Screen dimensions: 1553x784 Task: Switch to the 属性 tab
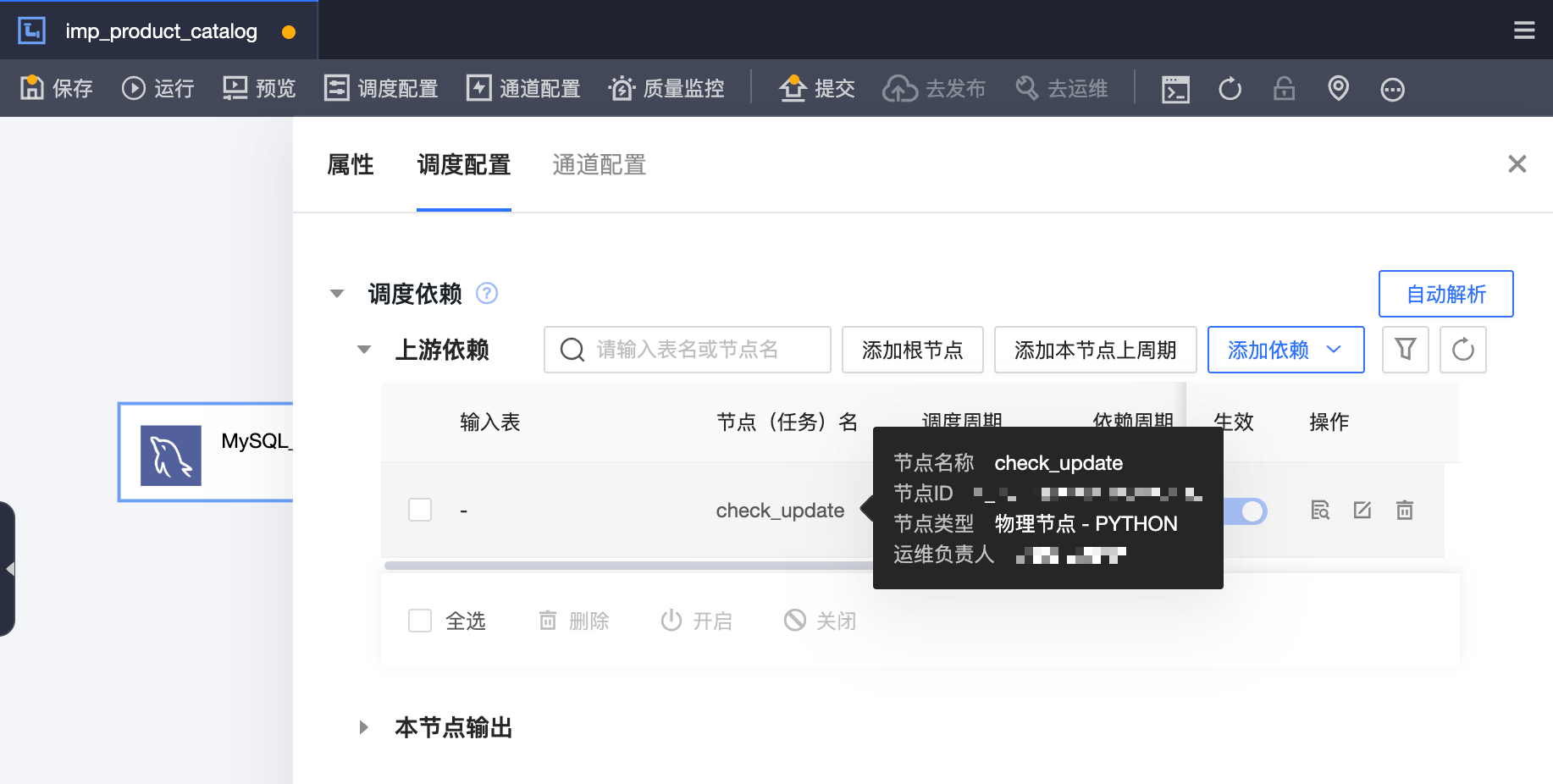[x=351, y=164]
